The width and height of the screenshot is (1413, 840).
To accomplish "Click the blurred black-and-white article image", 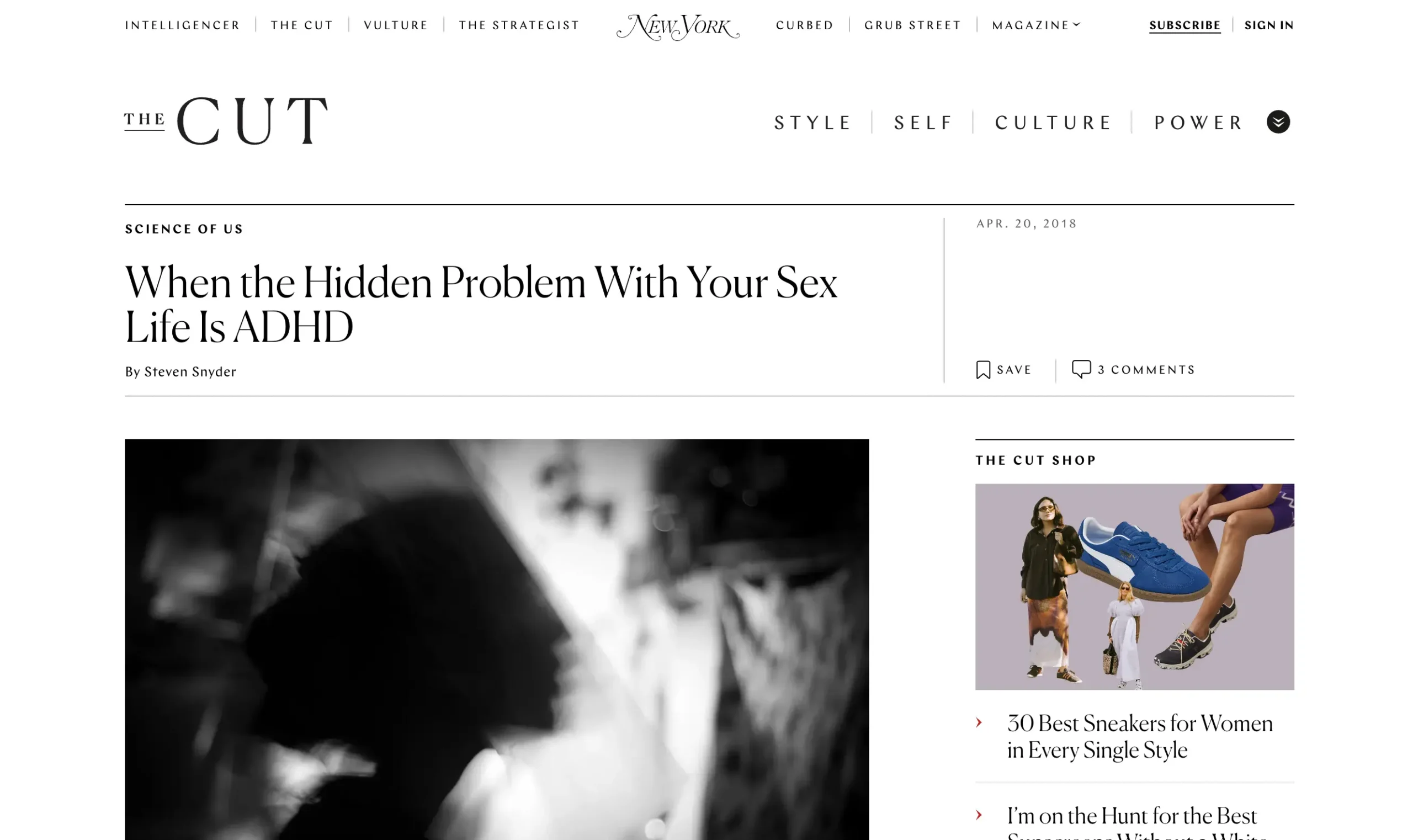I will pos(496,639).
